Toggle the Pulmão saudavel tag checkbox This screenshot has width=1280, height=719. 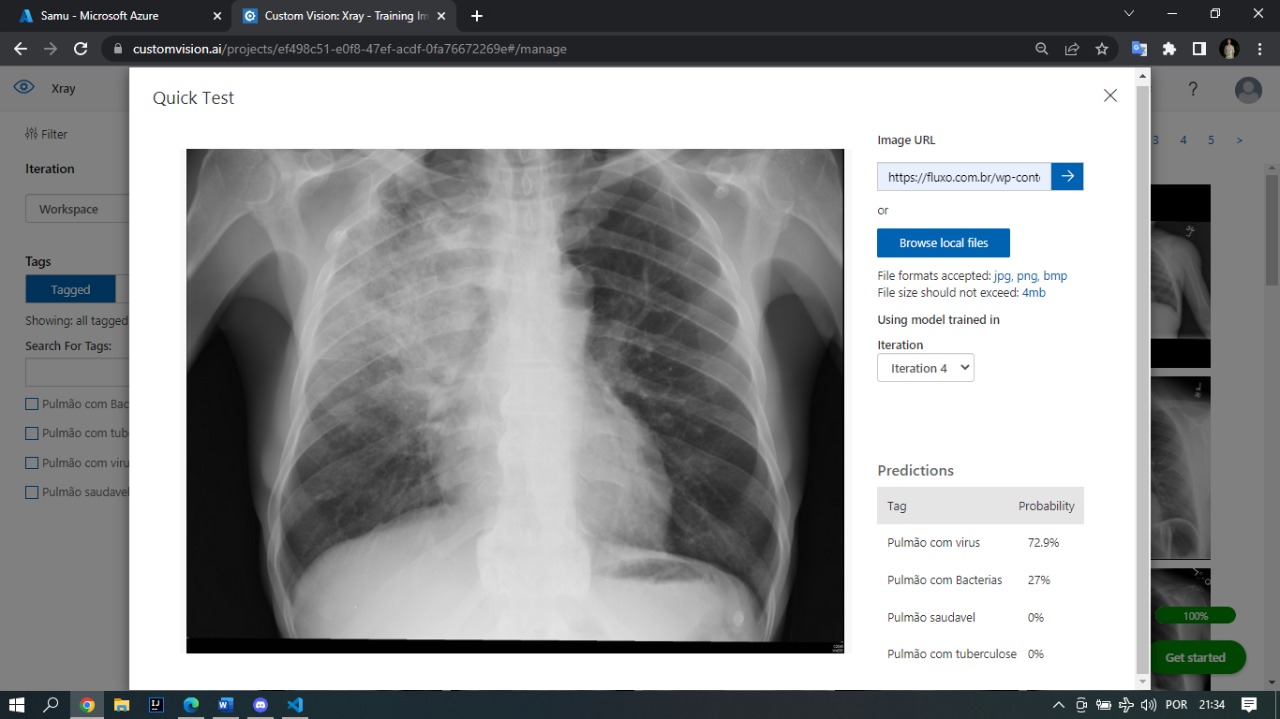point(32,492)
